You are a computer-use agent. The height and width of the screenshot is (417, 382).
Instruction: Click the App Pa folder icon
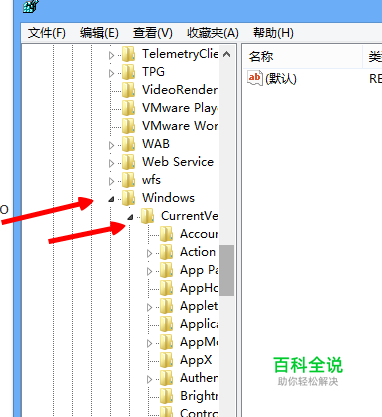click(x=166, y=270)
